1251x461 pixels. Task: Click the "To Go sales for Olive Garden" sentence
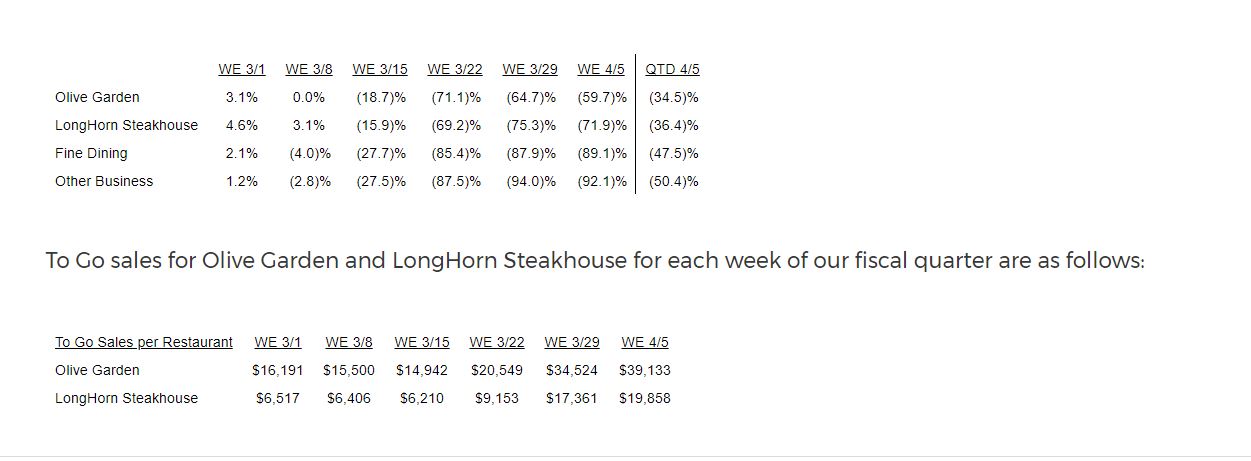coord(595,261)
